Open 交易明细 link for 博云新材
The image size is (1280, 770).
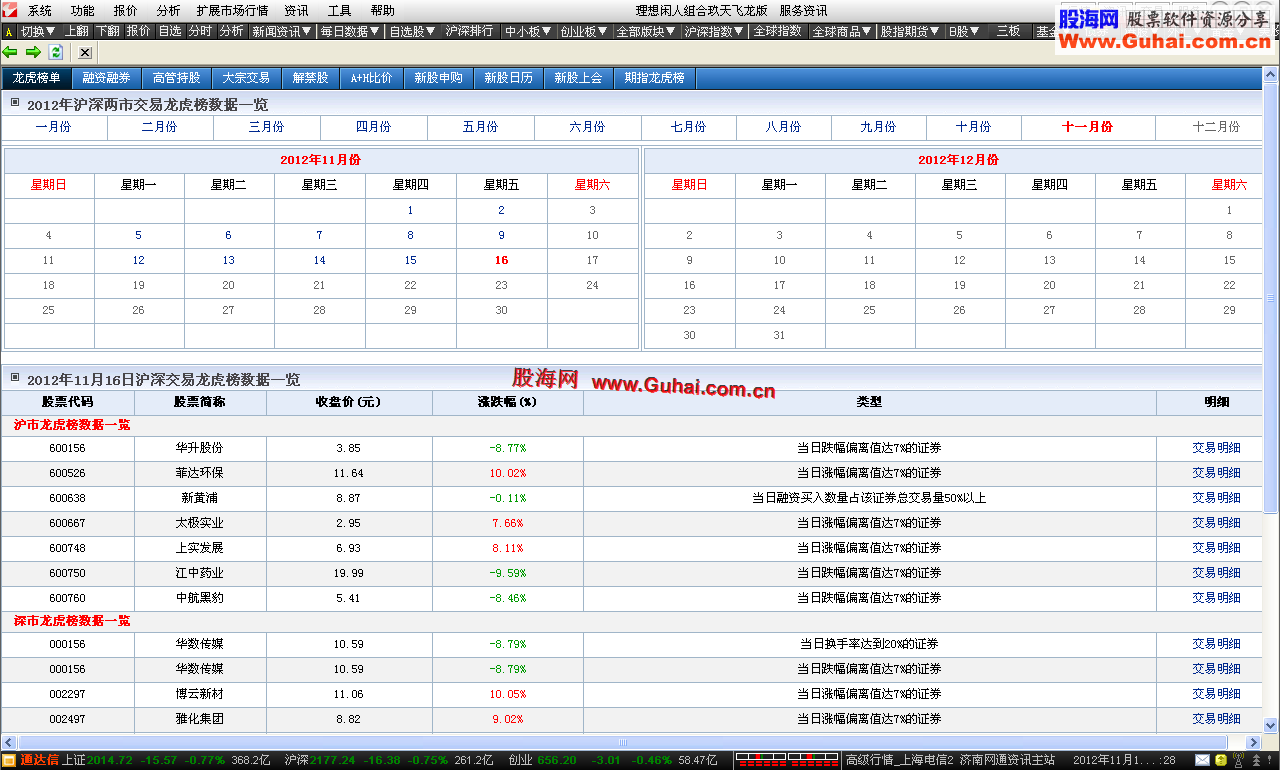coord(1216,694)
